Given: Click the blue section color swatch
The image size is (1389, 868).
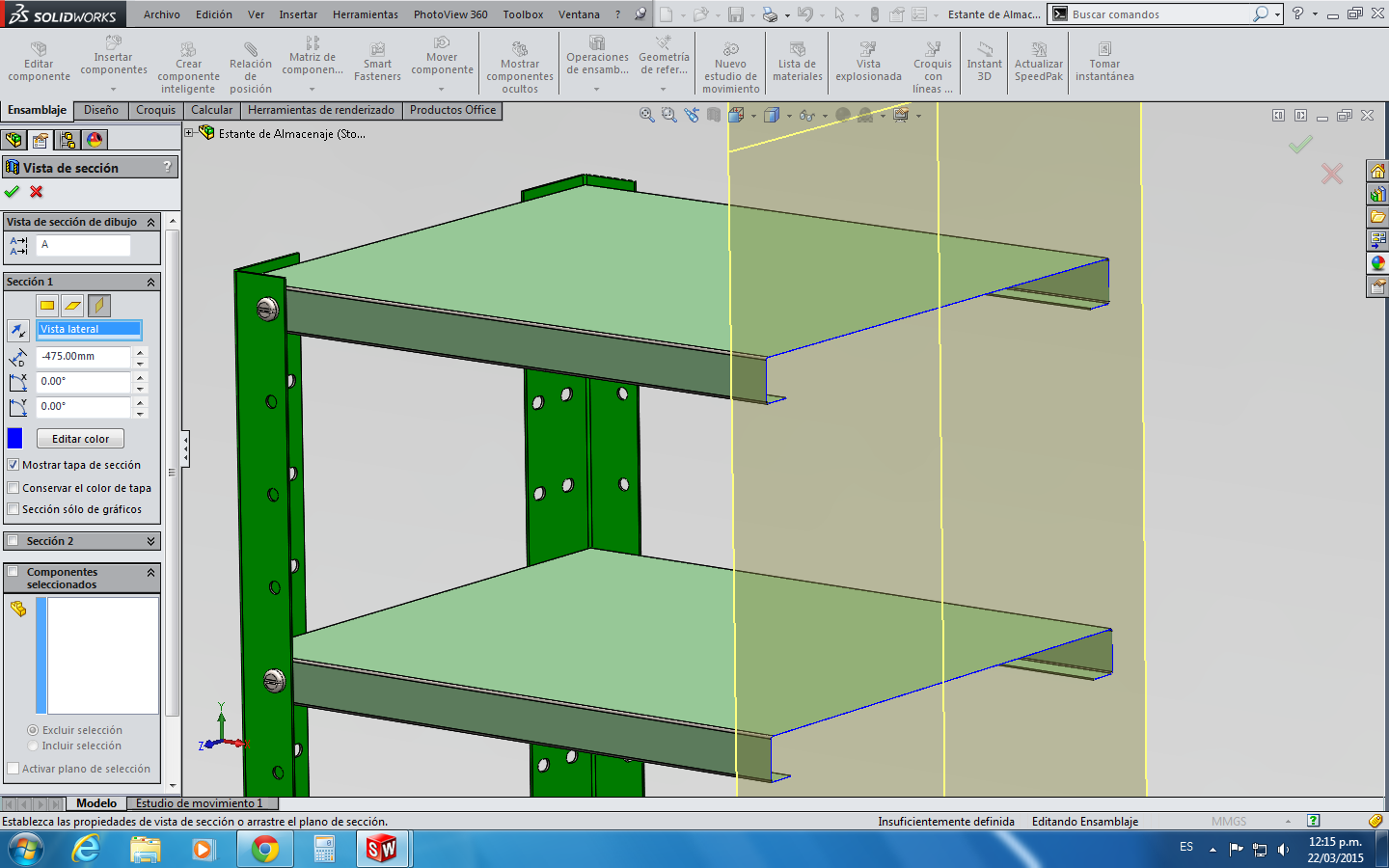Looking at the screenshot, I should (x=14, y=439).
